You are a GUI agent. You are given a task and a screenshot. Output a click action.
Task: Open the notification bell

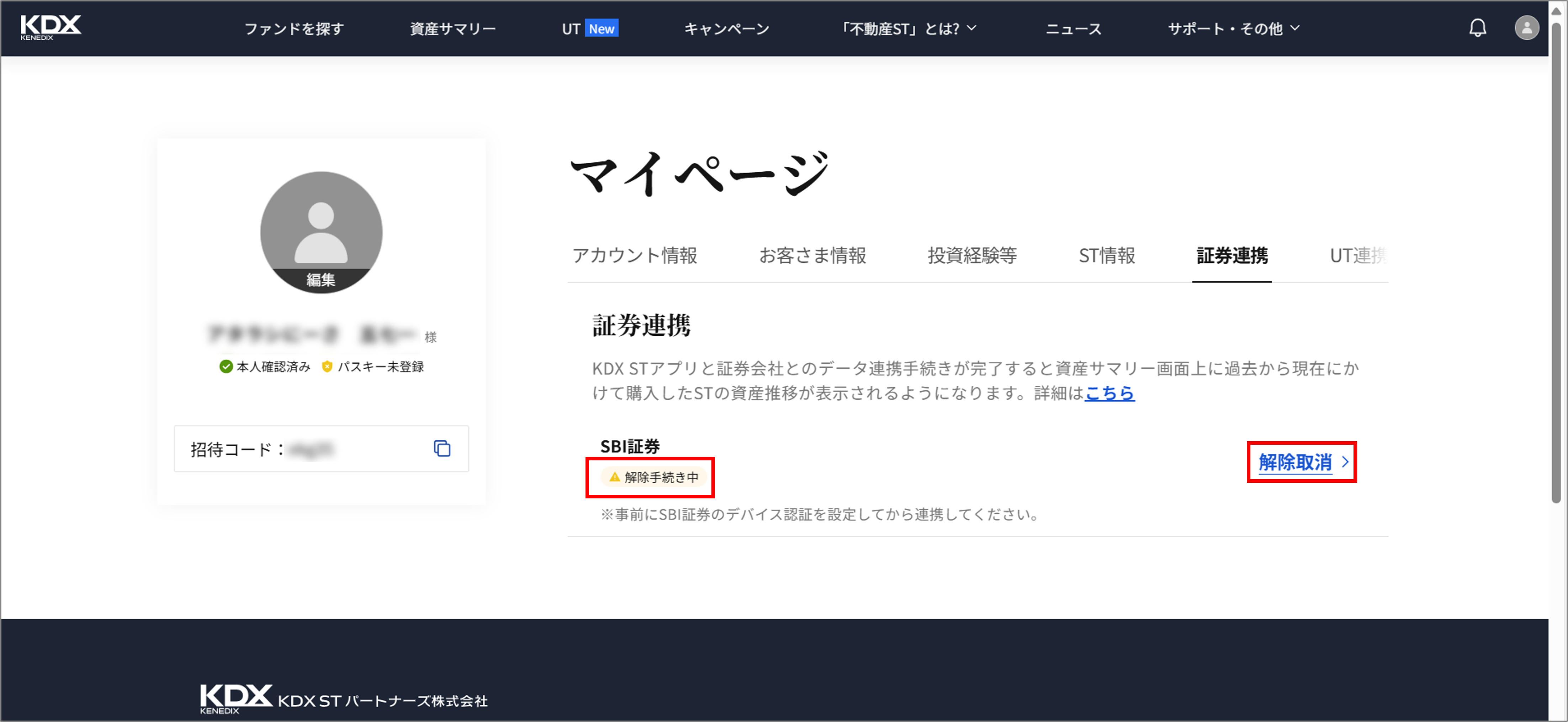coord(1477,28)
